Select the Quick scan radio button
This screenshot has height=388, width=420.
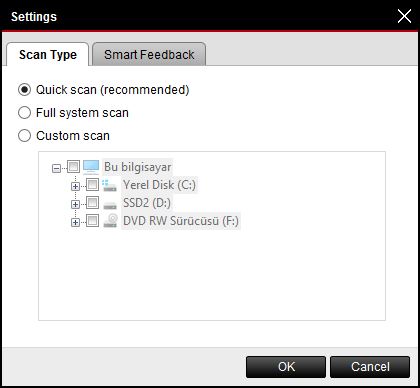pos(24,90)
